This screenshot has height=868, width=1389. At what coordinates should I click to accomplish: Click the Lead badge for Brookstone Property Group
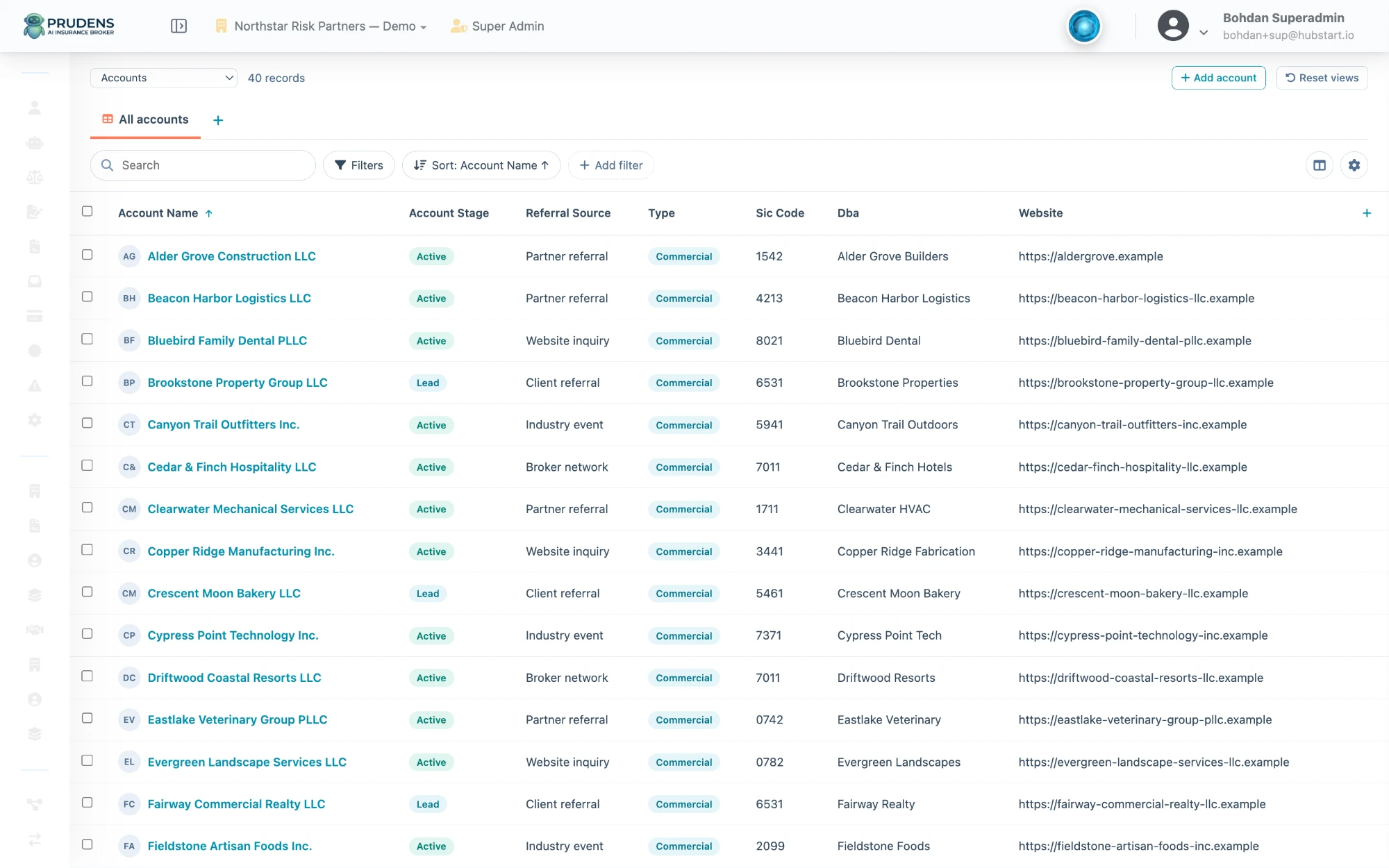click(428, 383)
